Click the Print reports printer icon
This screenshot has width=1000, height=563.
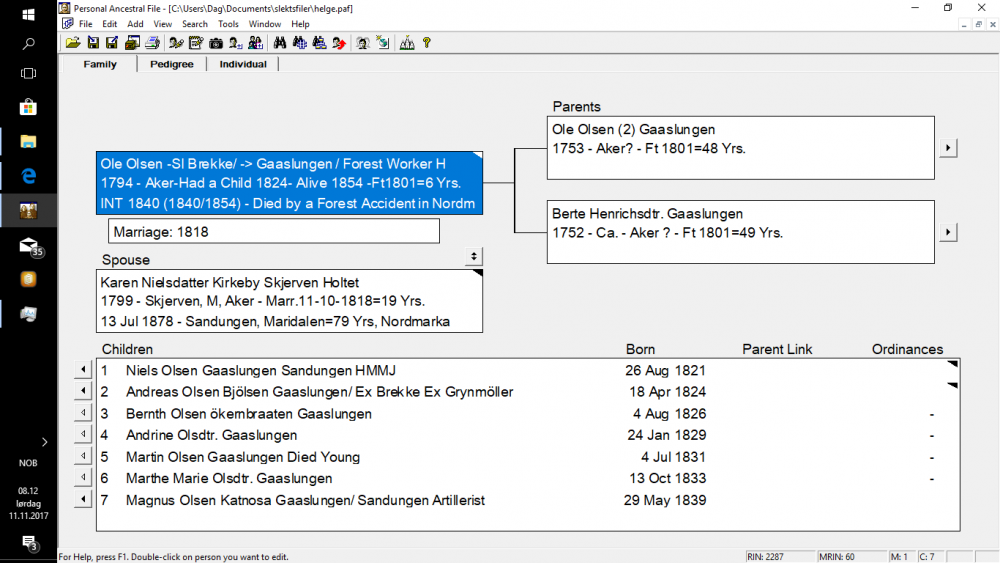click(x=152, y=43)
